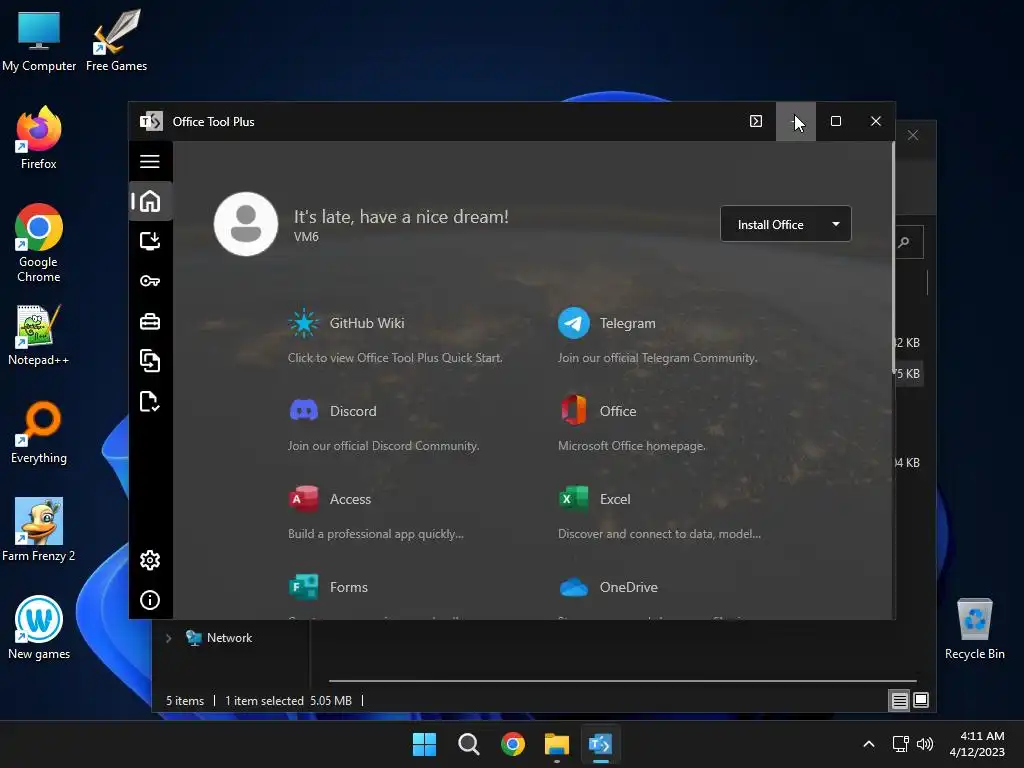Switch to Office Tool Plus taskbar icon

601,744
